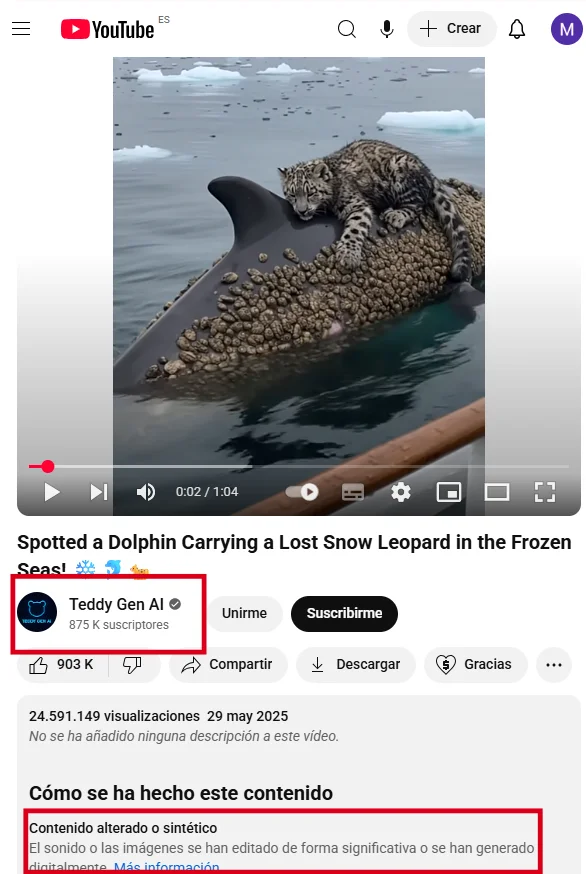The height and width of the screenshot is (874, 586).
Task: Toggle the autoplay switch
Action: [x=302, y=492]
